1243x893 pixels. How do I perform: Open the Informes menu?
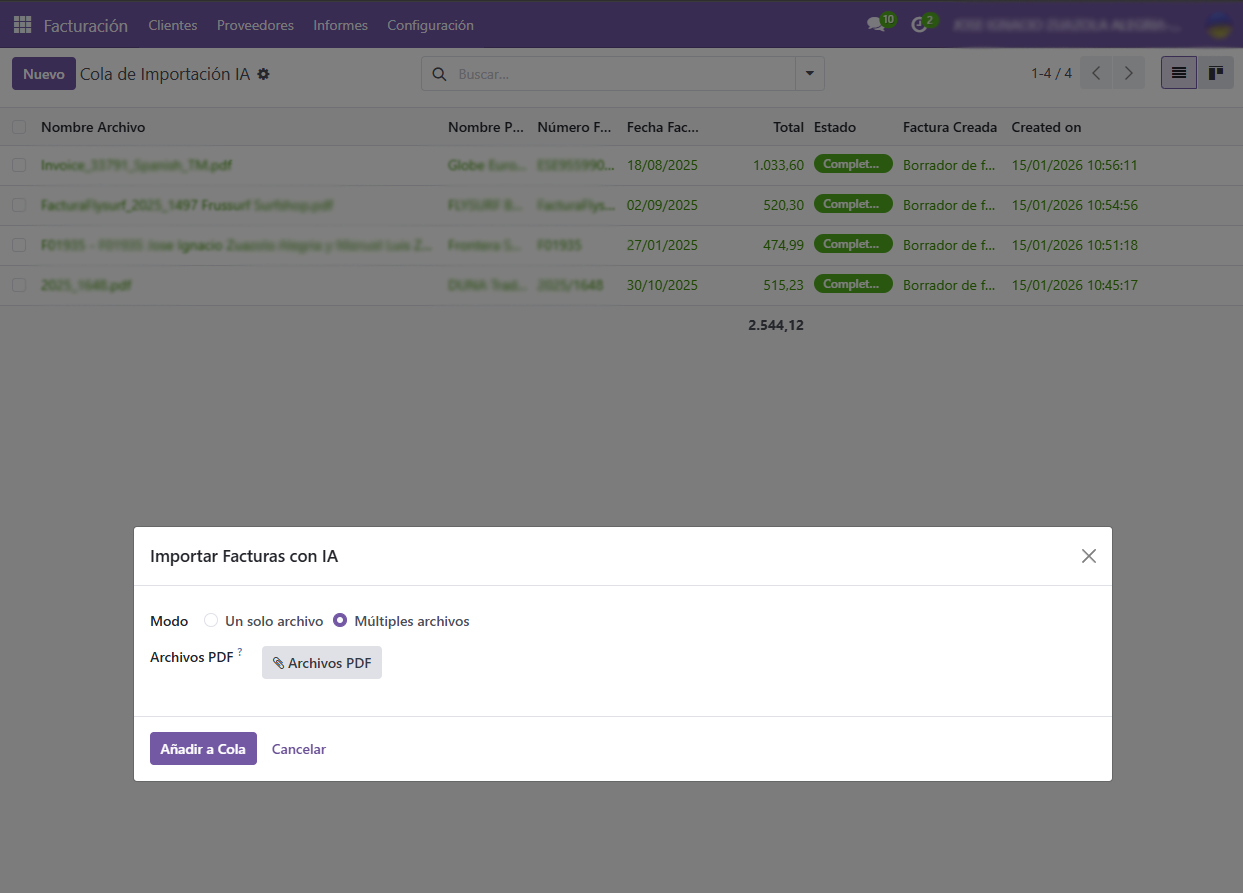[x=340, y=25]
